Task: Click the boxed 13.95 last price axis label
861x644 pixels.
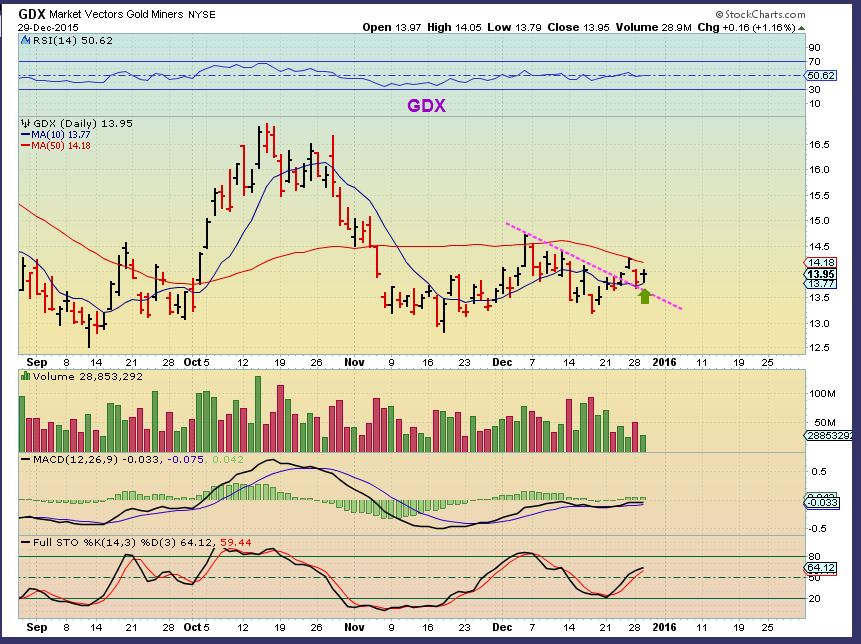Action: pyautogui.click(x=821, y=274)
